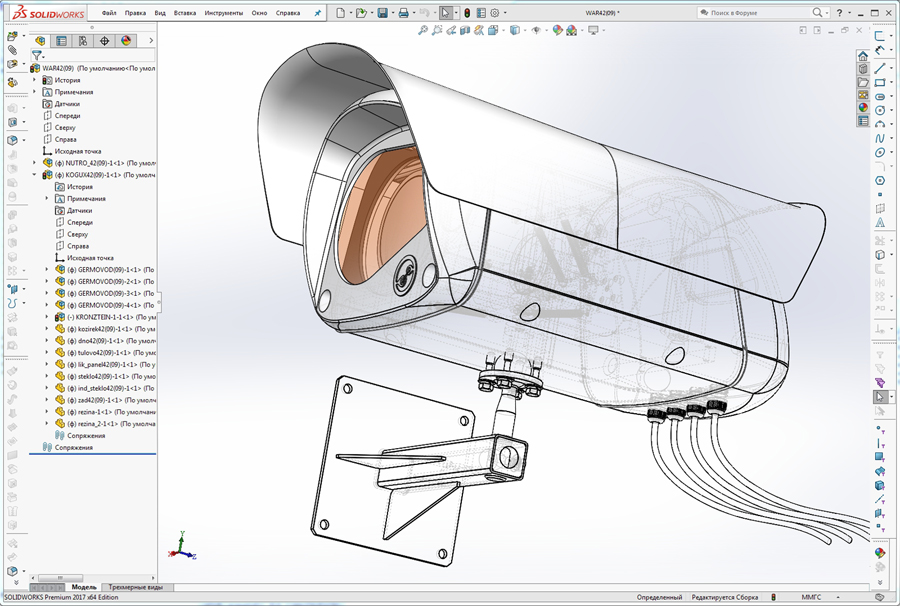The image size is (900, 606).
Task: Select the Straight Slot sketch tool
Action: pos(879,96)
